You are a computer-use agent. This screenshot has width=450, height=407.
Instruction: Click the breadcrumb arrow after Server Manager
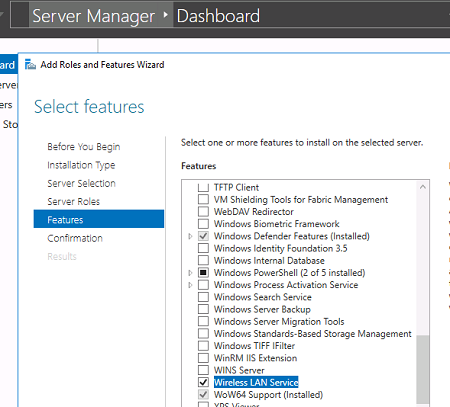[166, 15]
